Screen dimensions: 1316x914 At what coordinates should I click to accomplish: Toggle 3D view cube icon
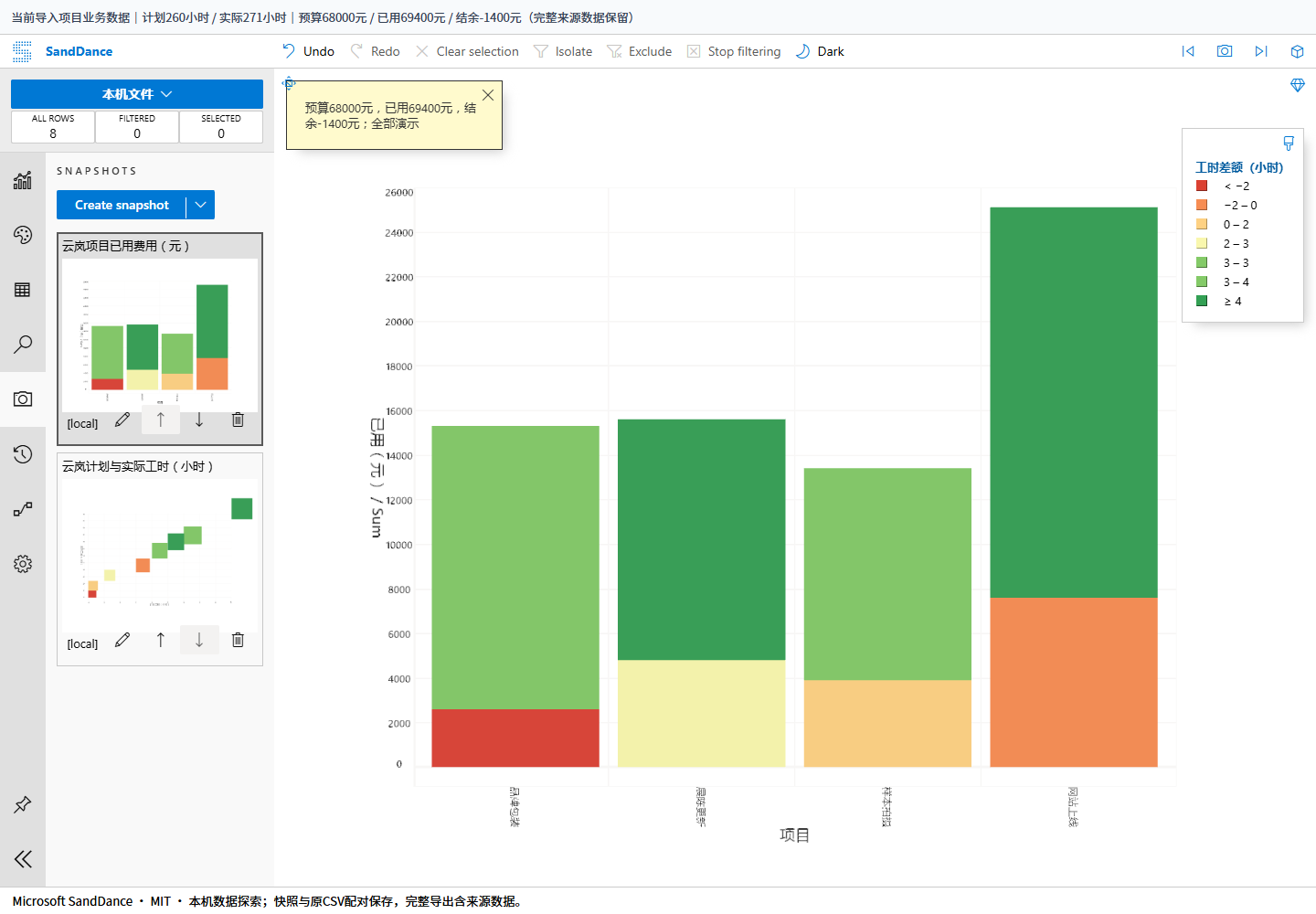(1297, 51)
